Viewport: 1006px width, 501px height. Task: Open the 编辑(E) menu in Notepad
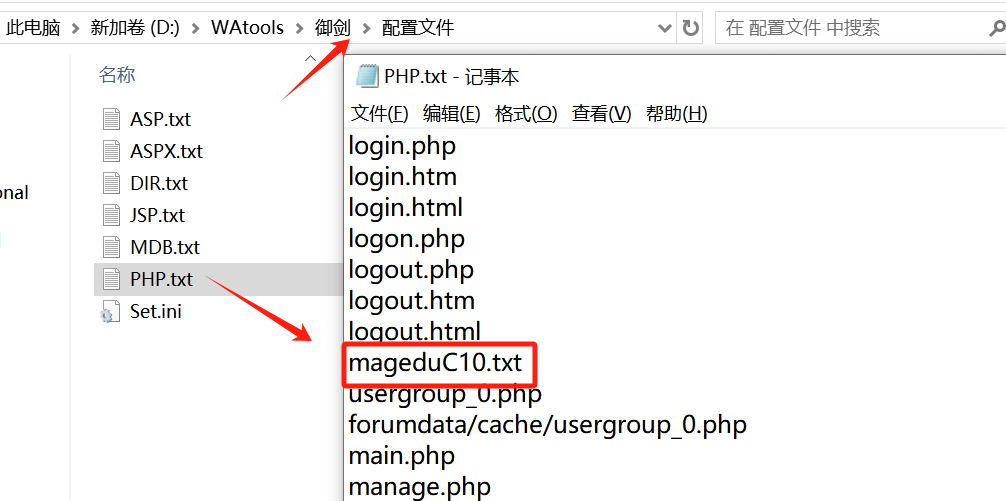[452, 114]
